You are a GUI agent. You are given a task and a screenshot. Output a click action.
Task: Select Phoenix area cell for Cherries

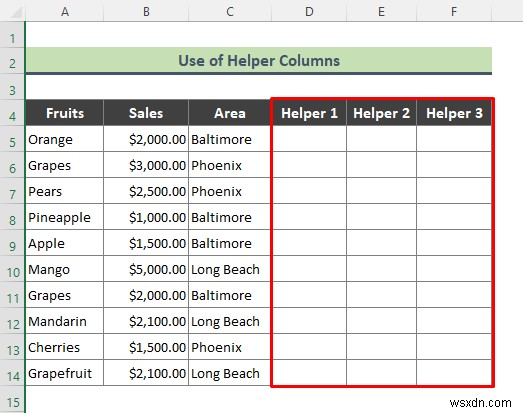click(230, 347)
